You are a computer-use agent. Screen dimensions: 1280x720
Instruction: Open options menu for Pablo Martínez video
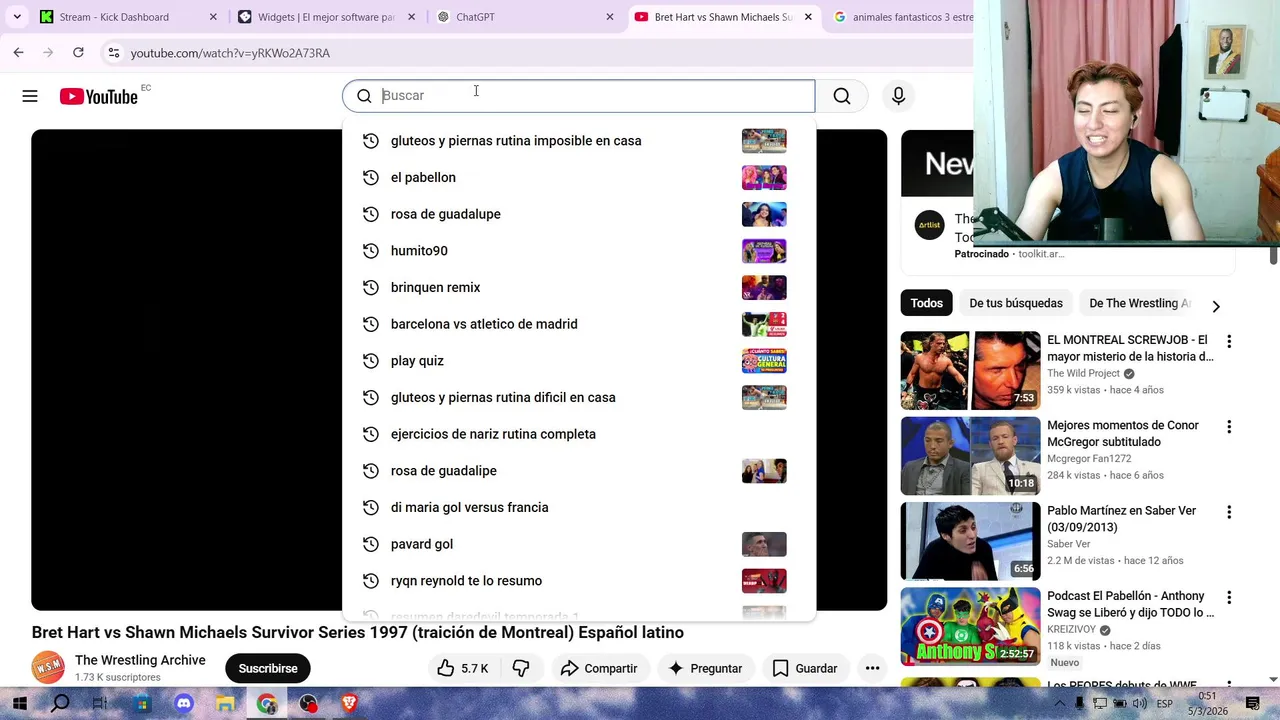click(x=1229, y=512)
